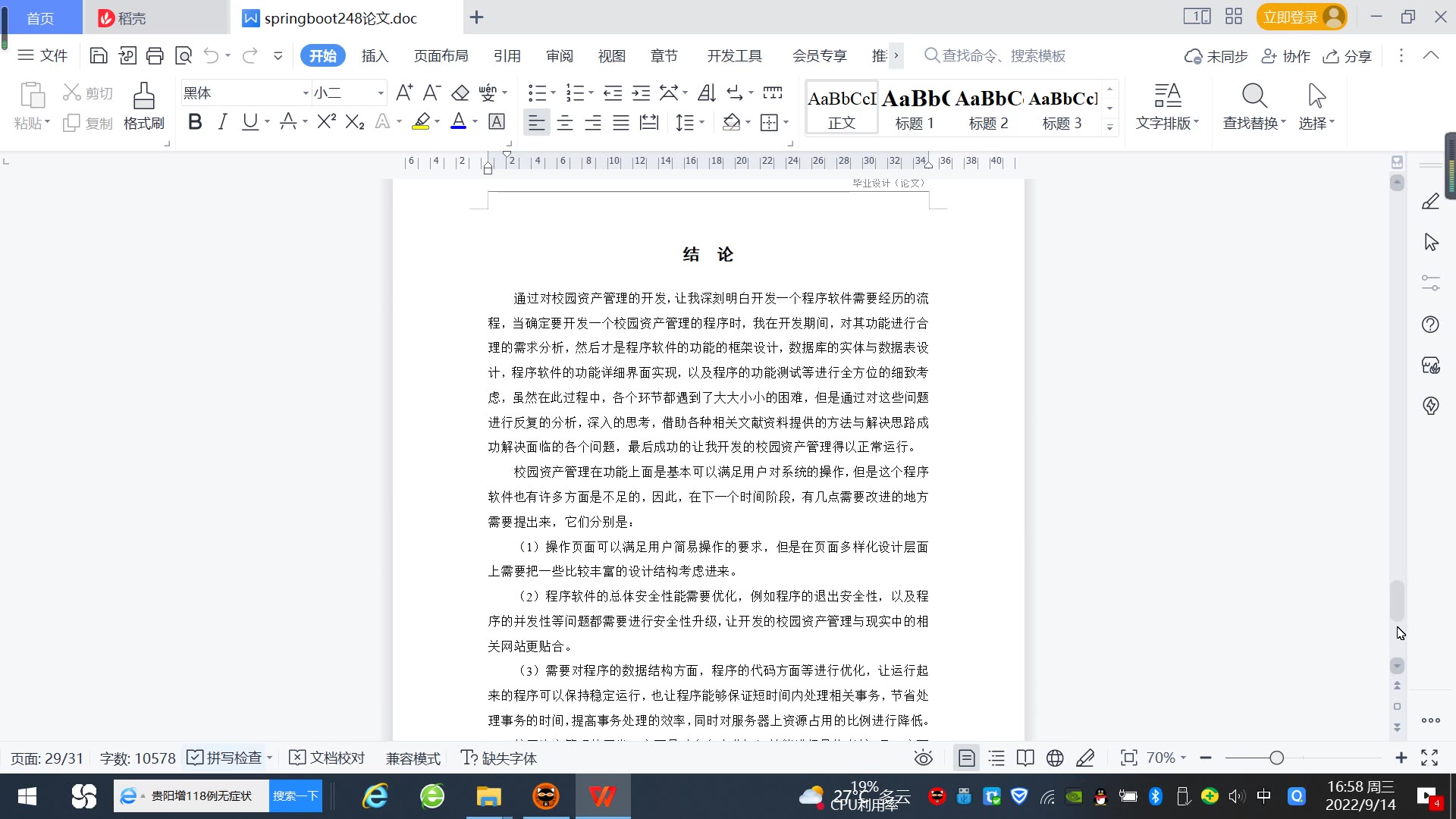Switch to web layout view icon

tap(1055, 758)
